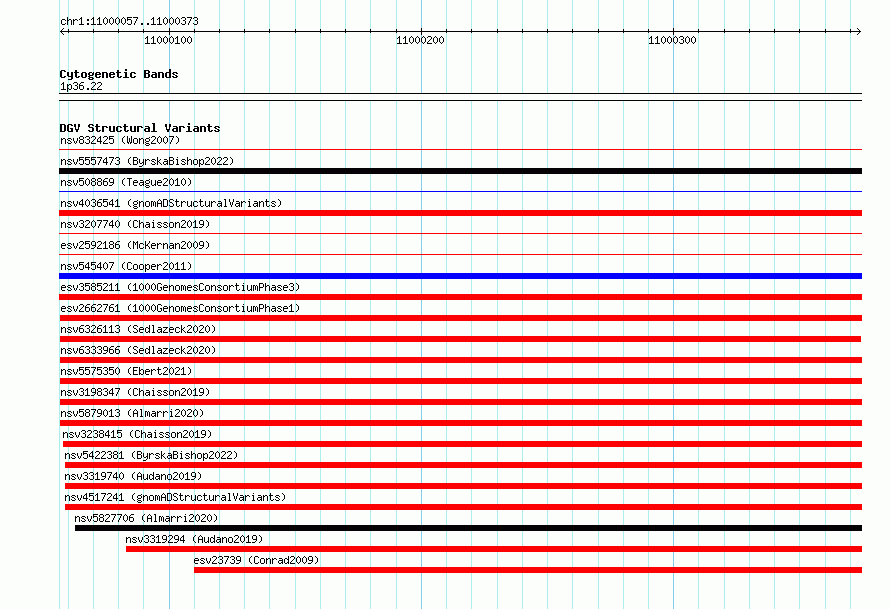Click the 11000200 ruler position label

[x=420, y=40]
